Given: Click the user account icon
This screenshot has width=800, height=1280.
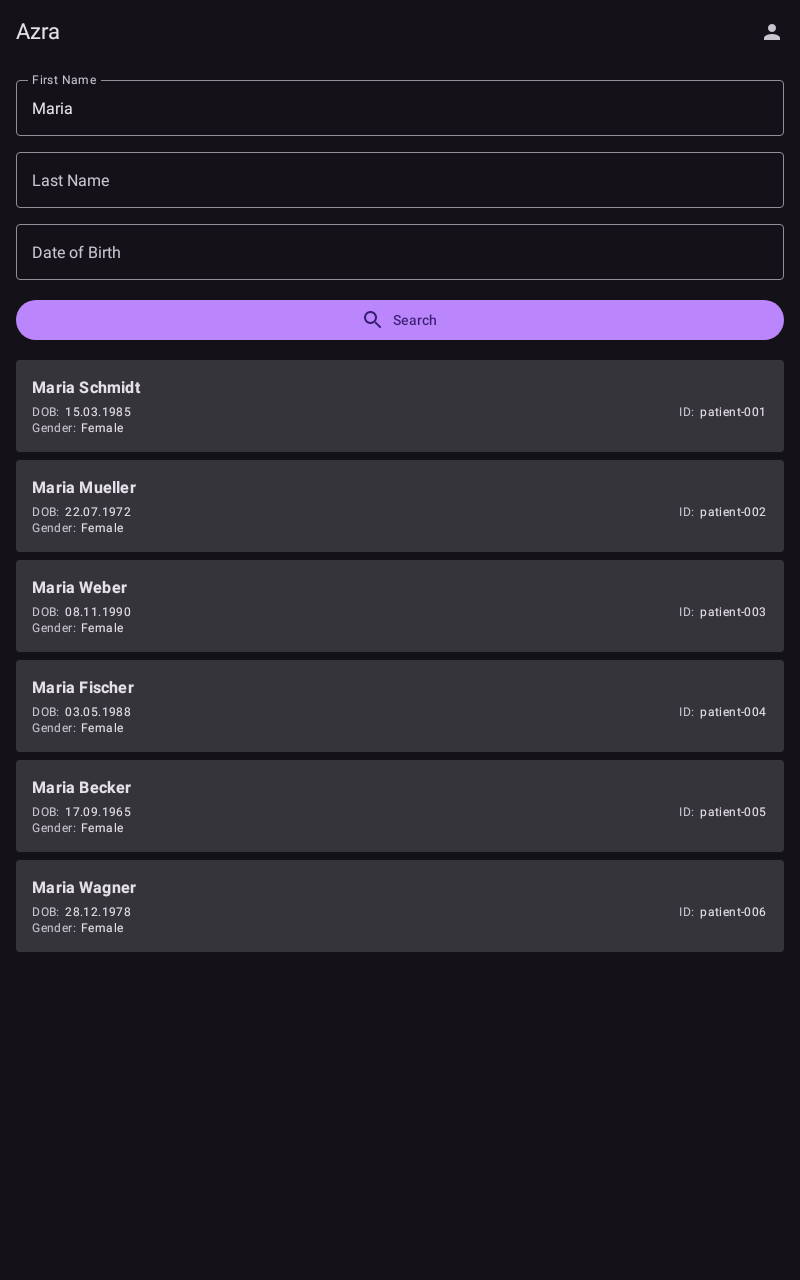Looking at the screenshot, I should point(772,31).
